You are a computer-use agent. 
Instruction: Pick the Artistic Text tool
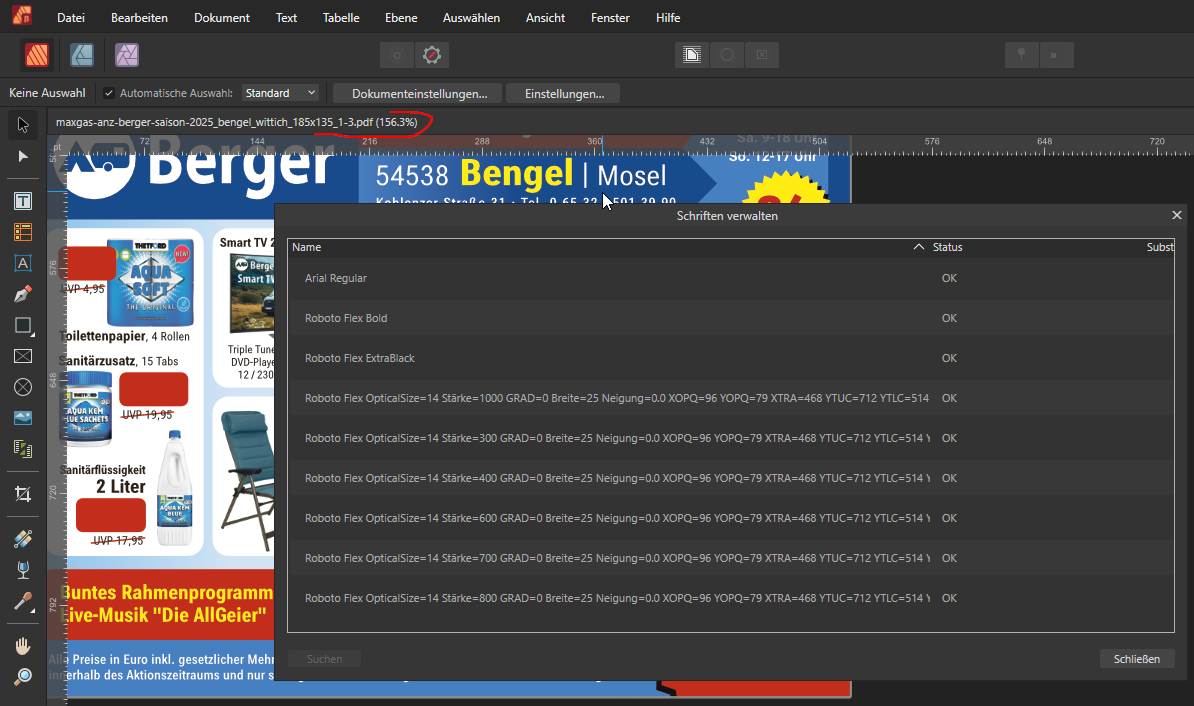23,263
